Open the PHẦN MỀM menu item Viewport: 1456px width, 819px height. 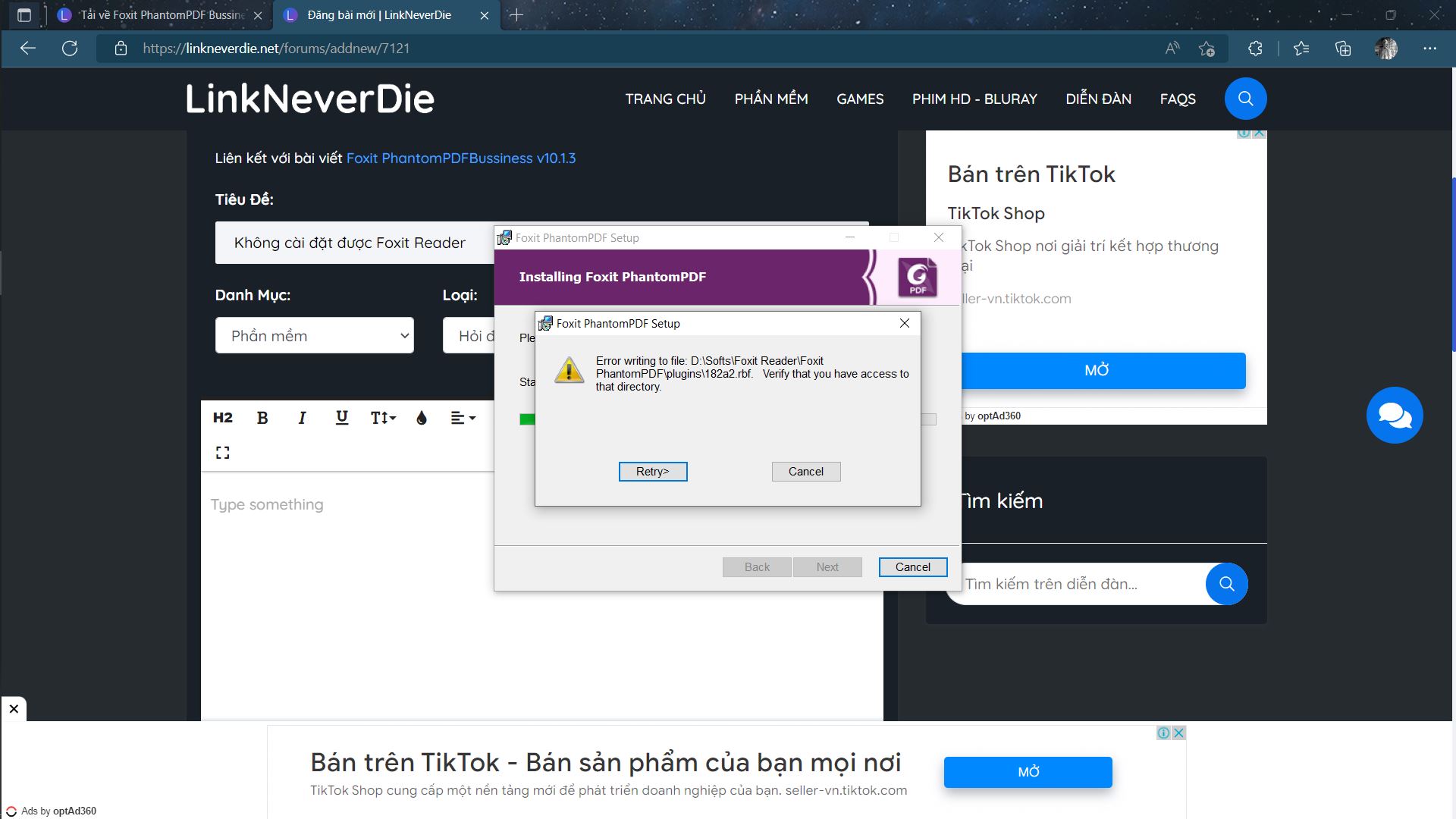(770, 99)
